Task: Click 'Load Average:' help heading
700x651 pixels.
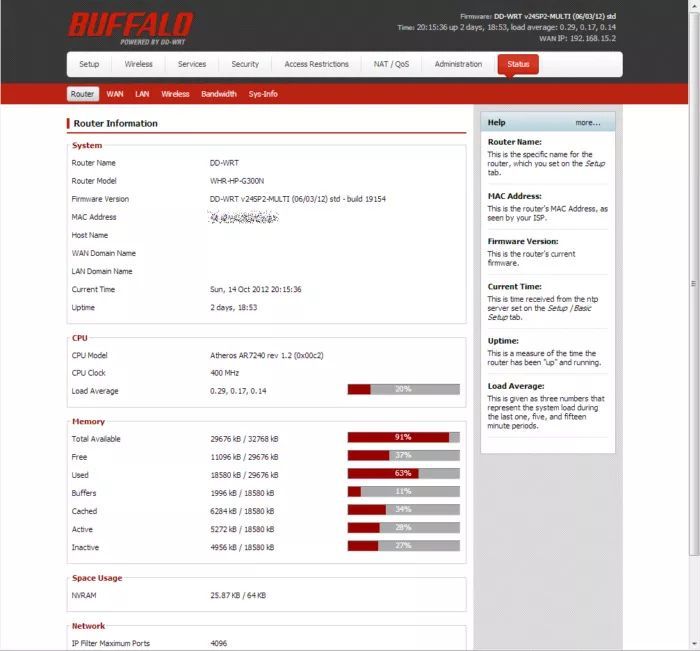Action: [516, 386]
